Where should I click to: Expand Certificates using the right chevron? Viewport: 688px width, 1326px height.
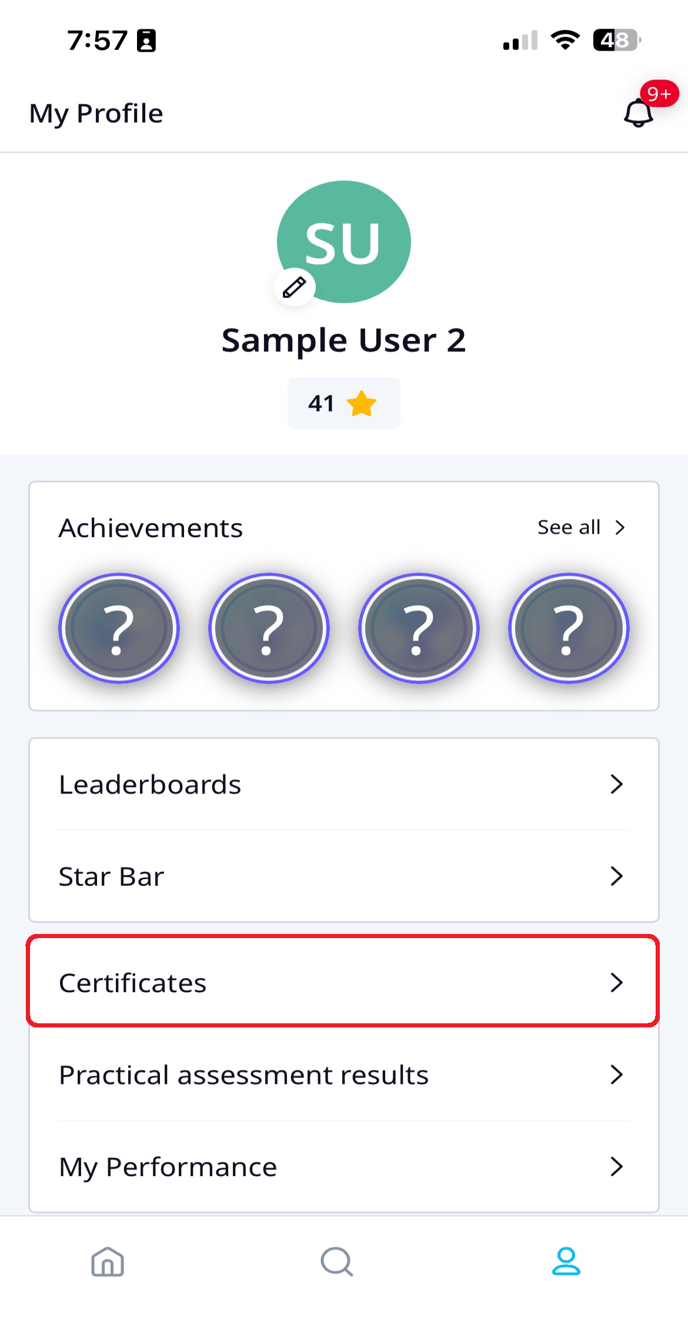(x=617, y=983)
